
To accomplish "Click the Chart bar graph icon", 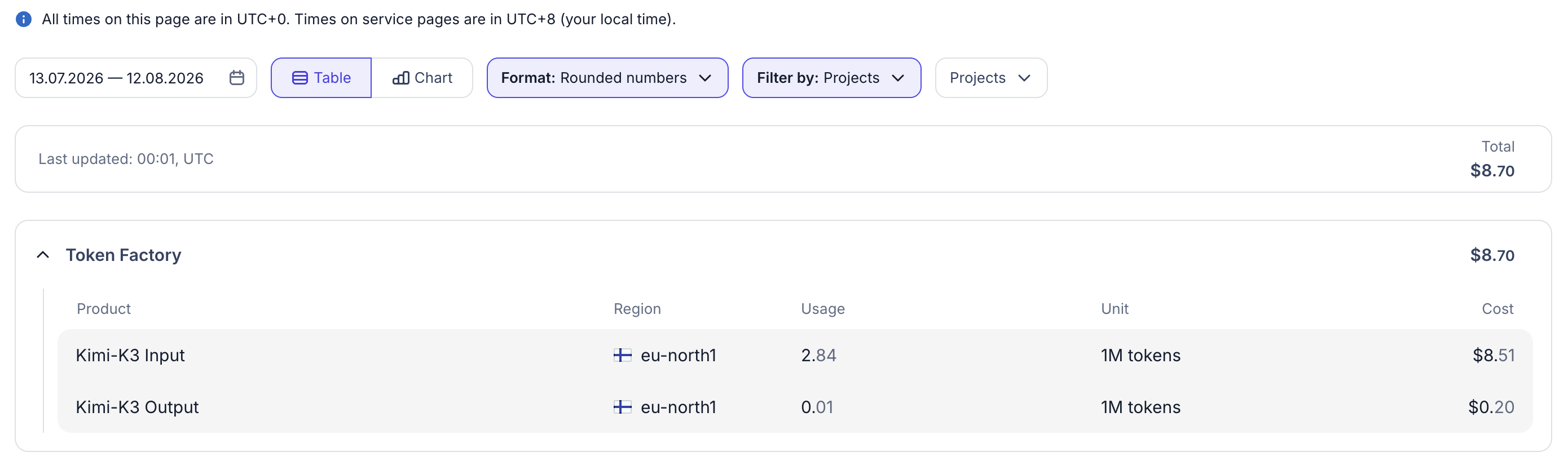I will (x=400, y=78).
